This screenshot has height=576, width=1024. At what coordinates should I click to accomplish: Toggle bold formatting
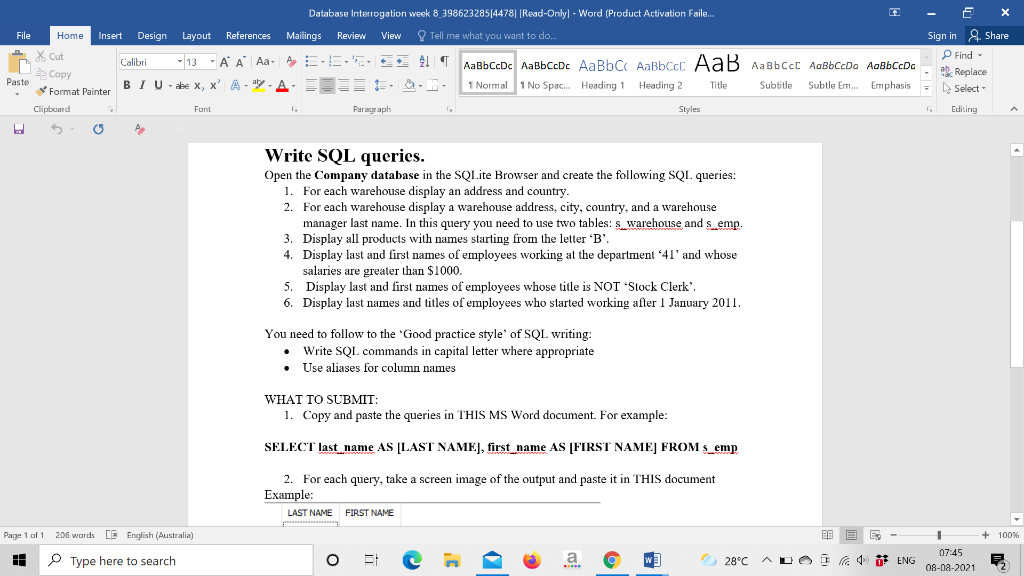tap(125, 85)
